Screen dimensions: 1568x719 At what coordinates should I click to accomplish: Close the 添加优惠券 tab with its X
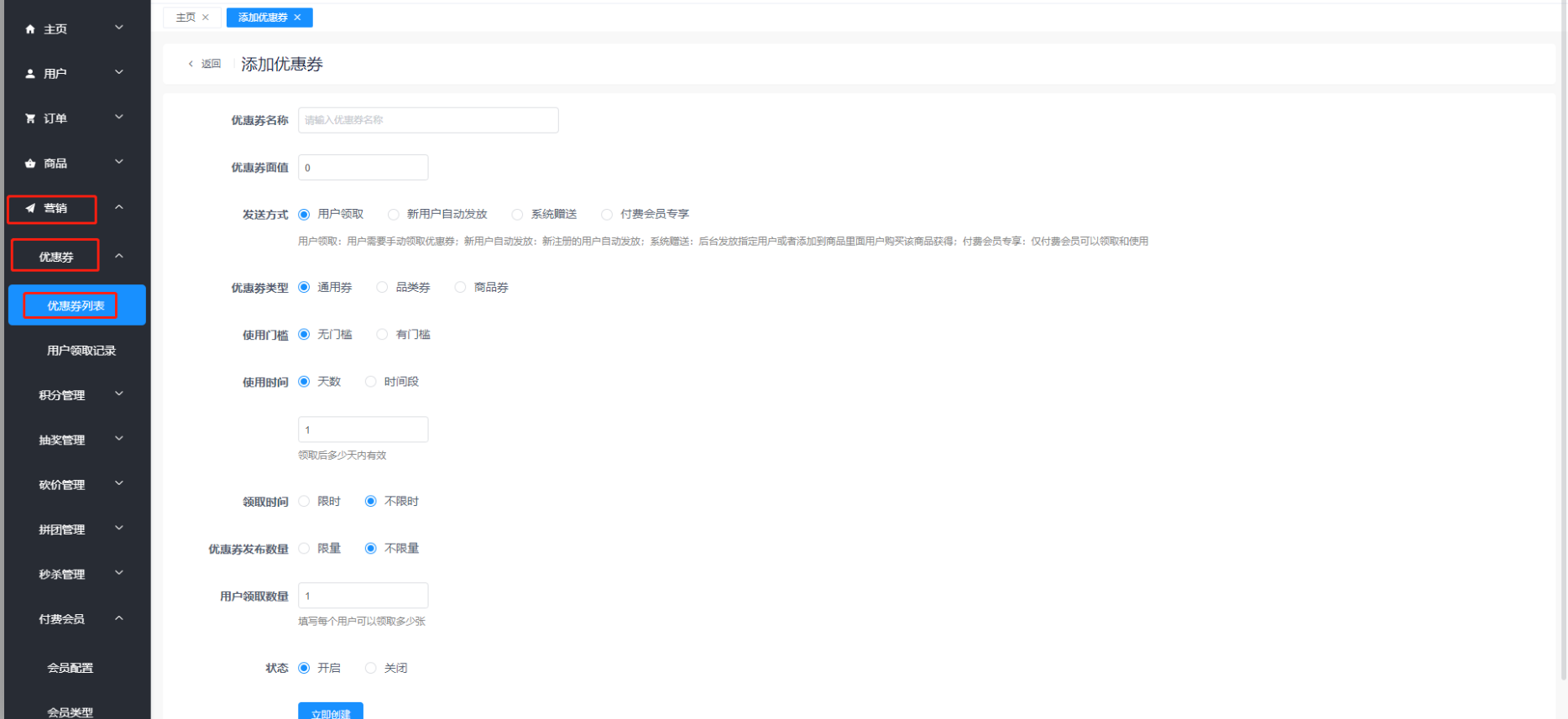(297, 18)
